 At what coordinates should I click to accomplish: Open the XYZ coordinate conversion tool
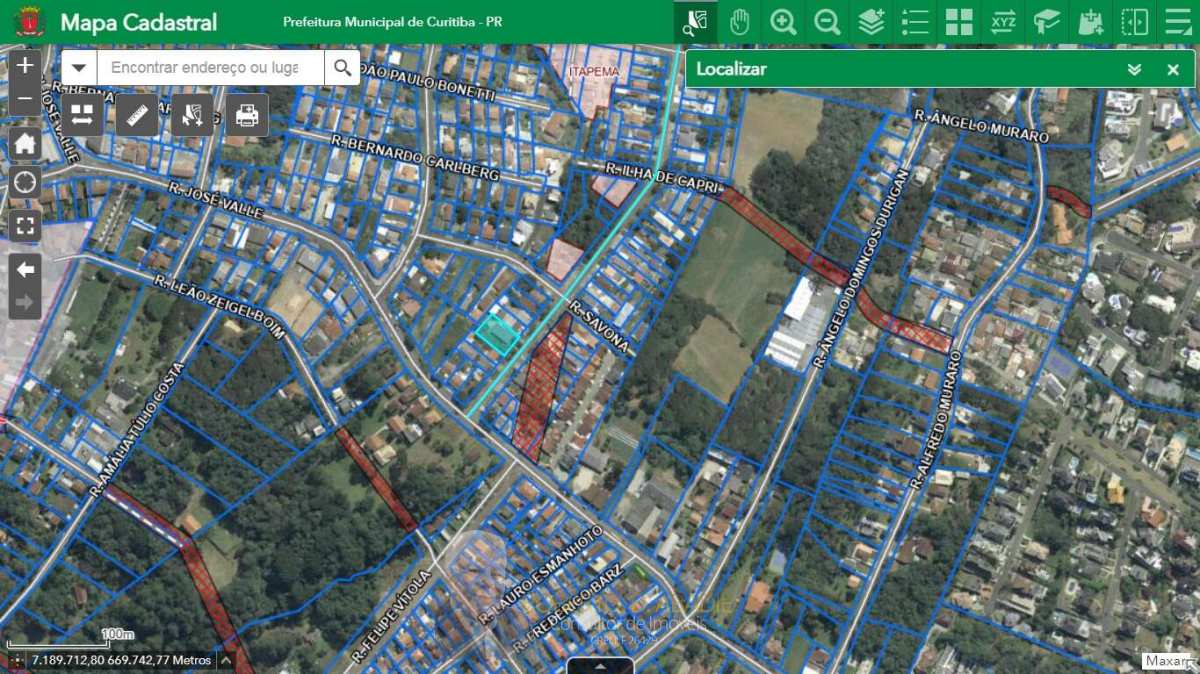[1003, 22]
